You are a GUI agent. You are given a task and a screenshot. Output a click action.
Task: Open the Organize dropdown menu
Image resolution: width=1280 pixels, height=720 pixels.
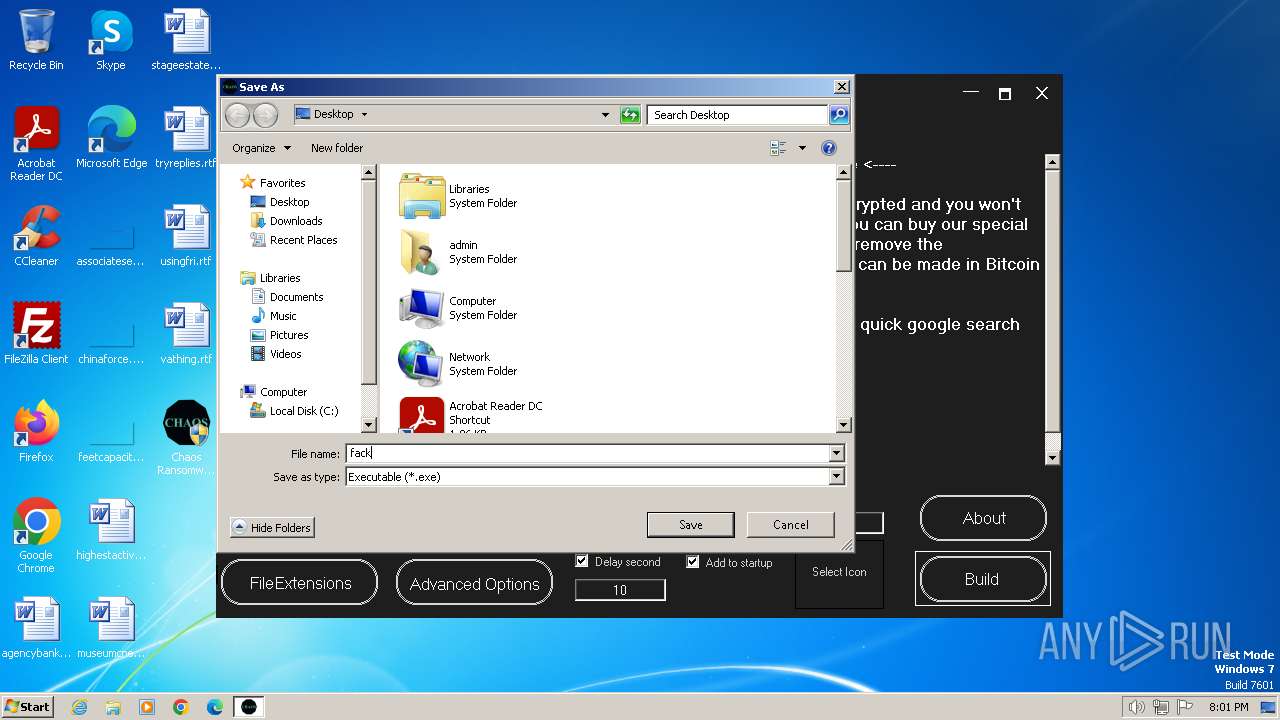point(261,148)
